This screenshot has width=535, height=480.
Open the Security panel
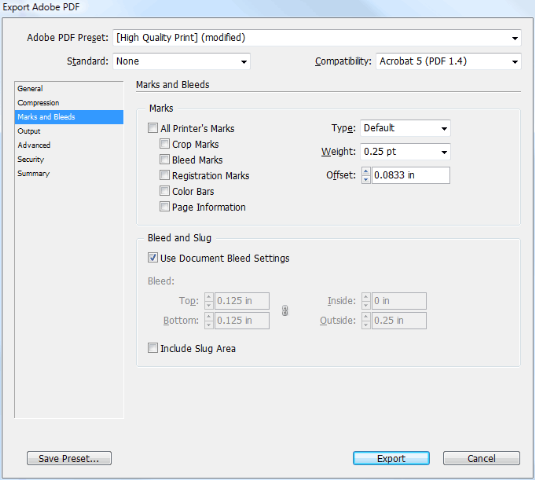coord(69,159)
